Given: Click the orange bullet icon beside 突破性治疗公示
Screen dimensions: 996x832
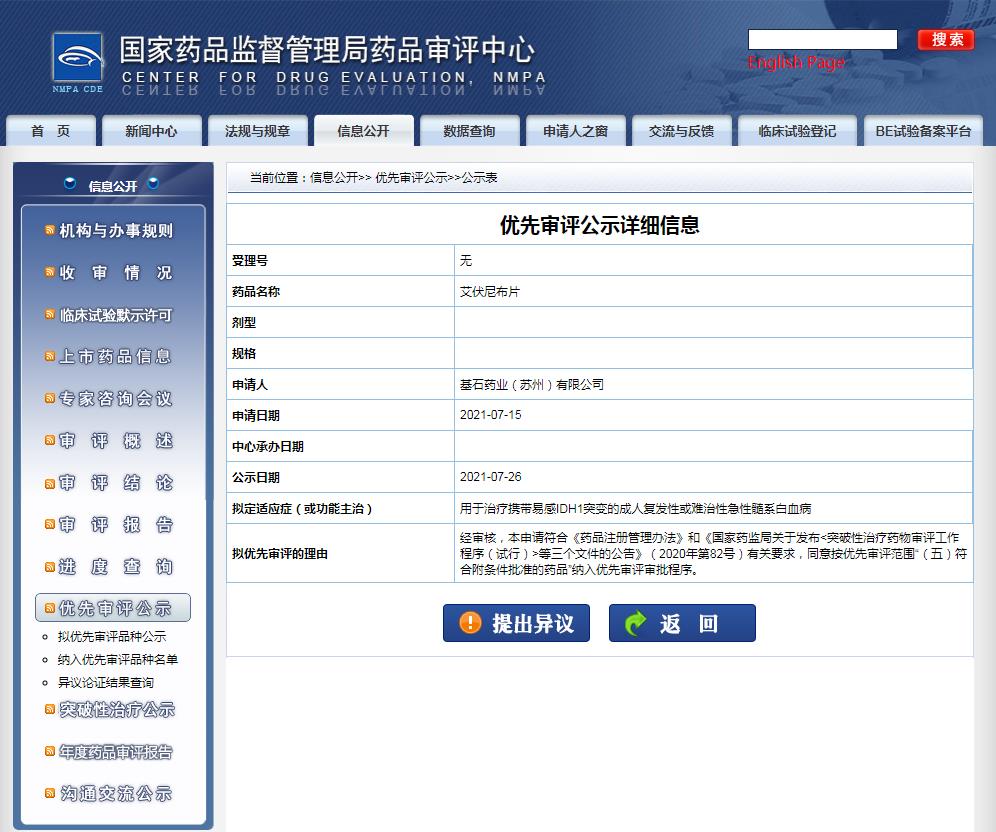Looking at the screenshot, I should [x=49, y=710].
